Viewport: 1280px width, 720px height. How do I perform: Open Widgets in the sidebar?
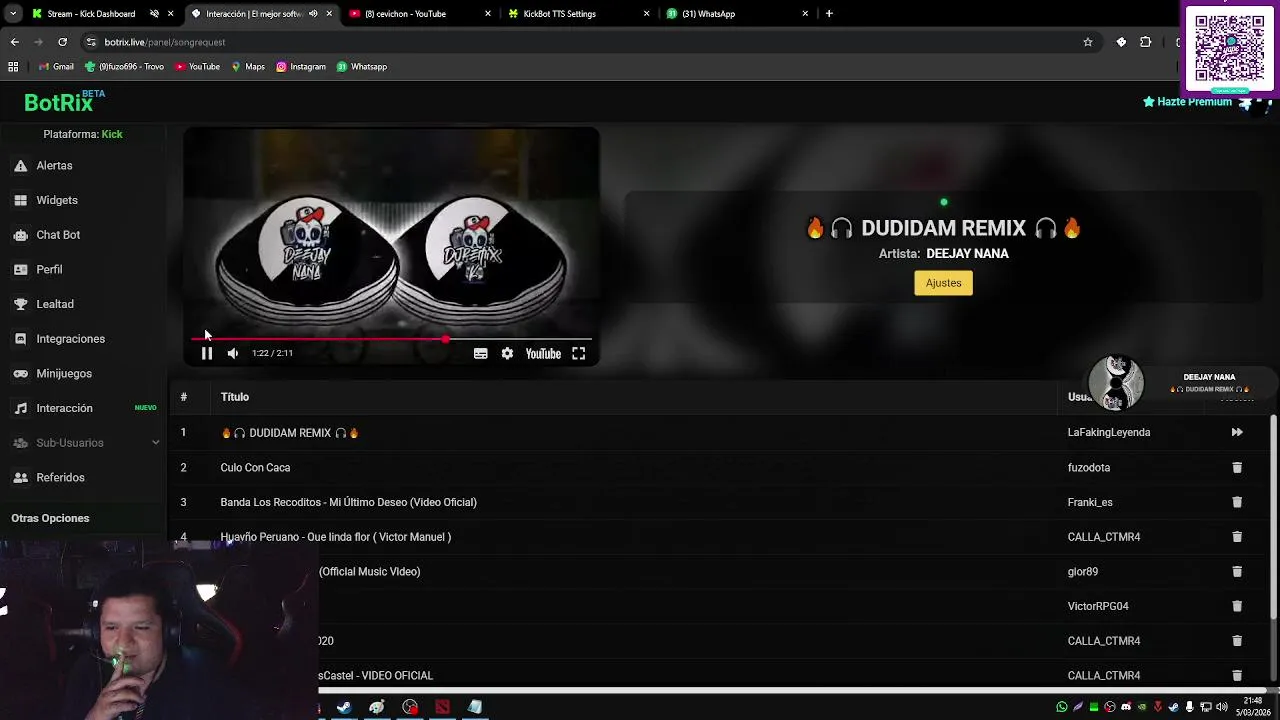pos(57,200)
